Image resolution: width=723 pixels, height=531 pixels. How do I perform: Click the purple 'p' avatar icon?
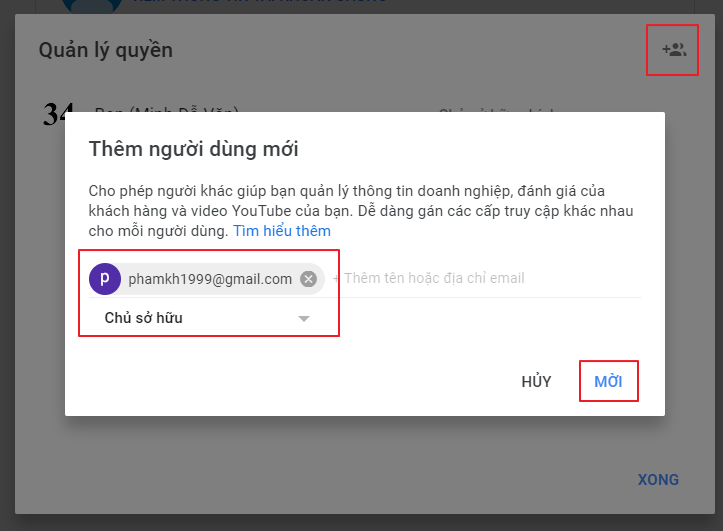click(105, 279)
